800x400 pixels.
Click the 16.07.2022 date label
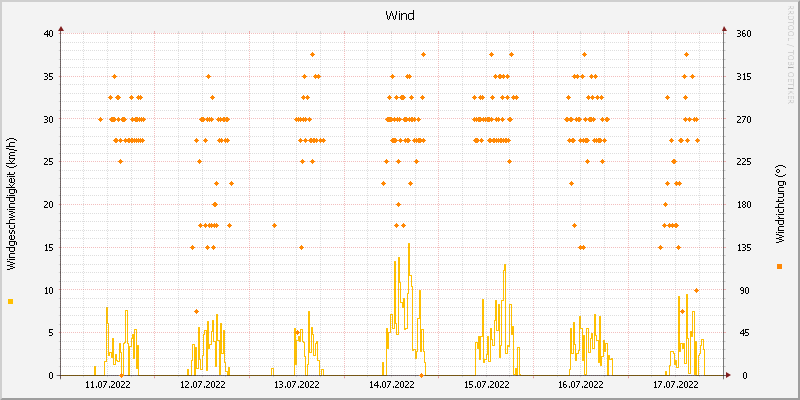(581, 385)
